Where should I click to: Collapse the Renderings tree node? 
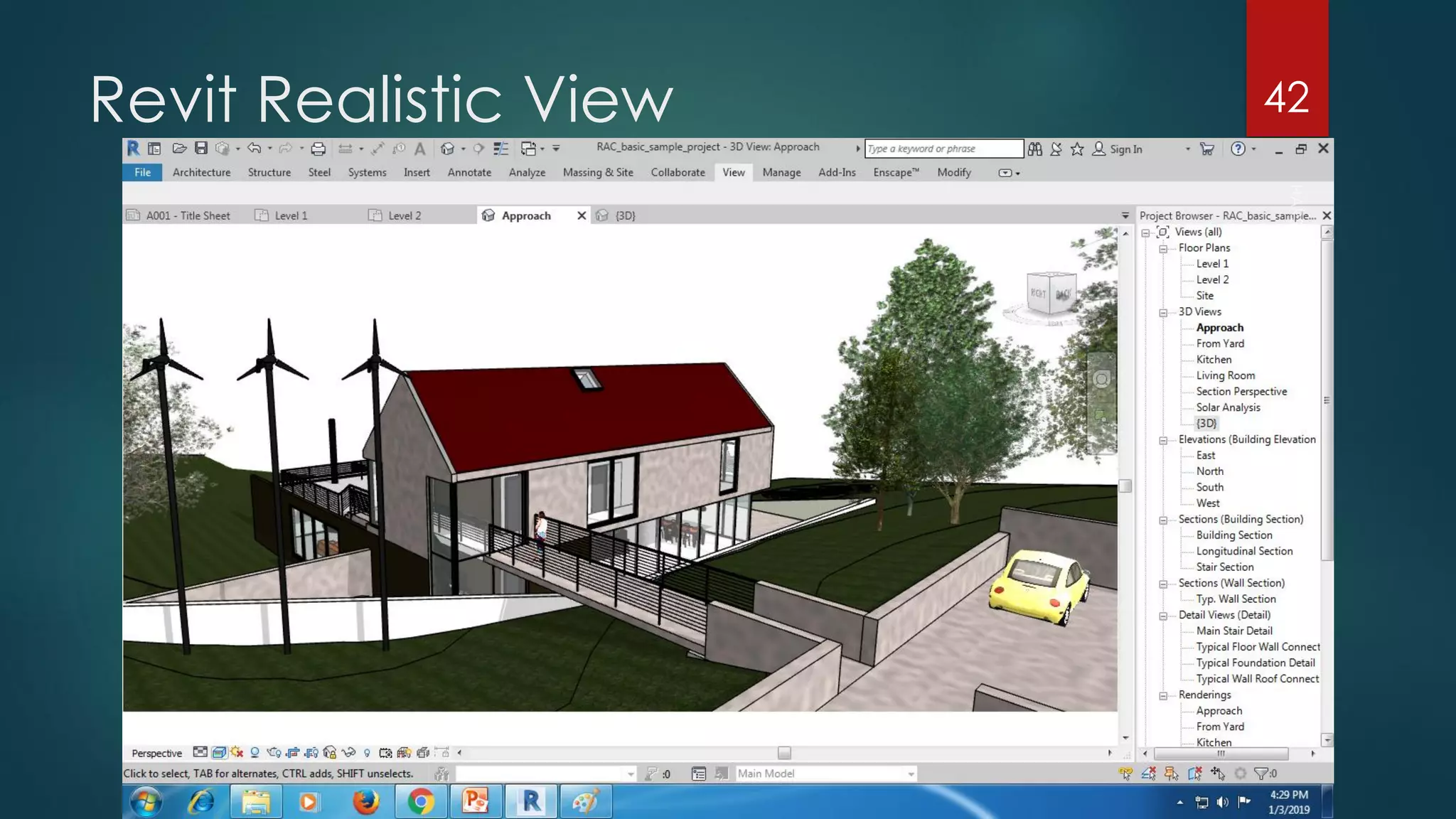coord(1163,696)
